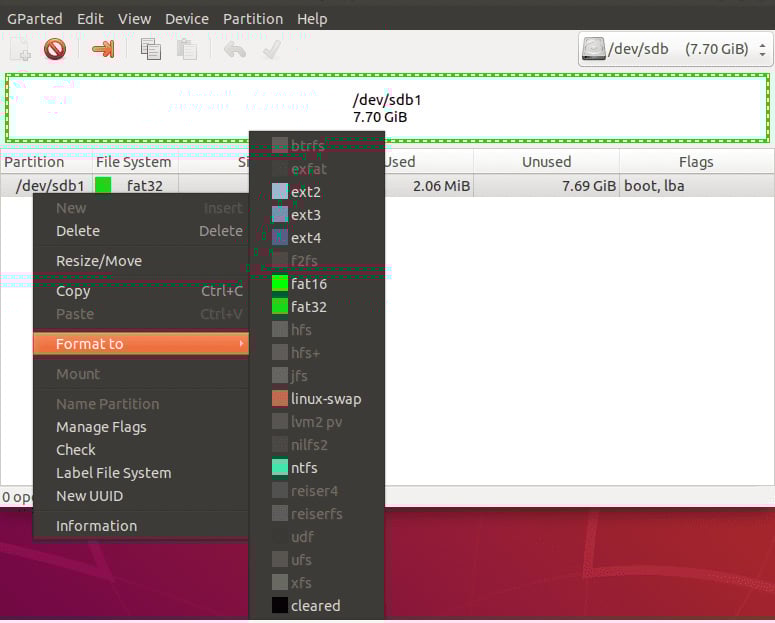Click the Apply all operations checkmark icon
The image size is (775, 623).
pos(271,49)
